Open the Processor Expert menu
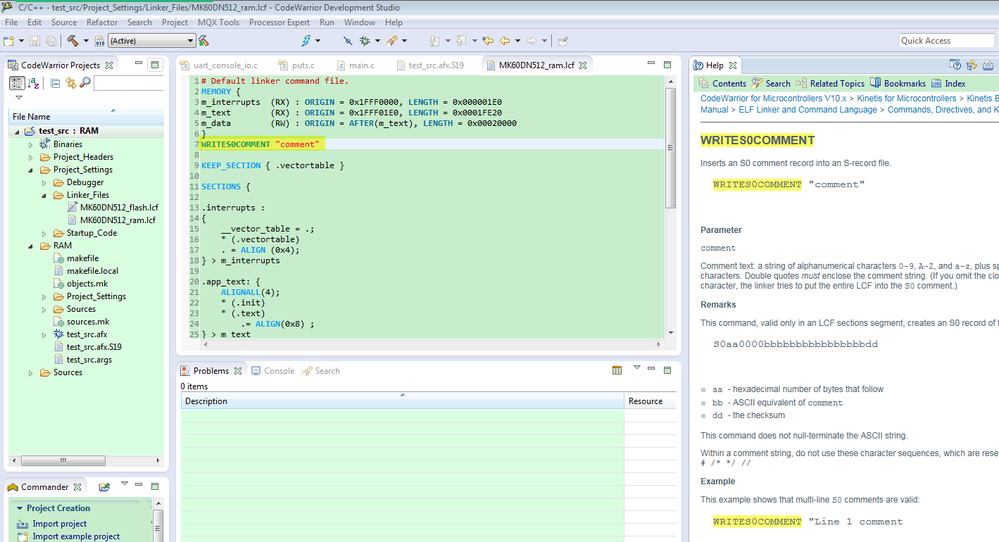The height and width of the screenshot is (542, 999). point(279,22)
